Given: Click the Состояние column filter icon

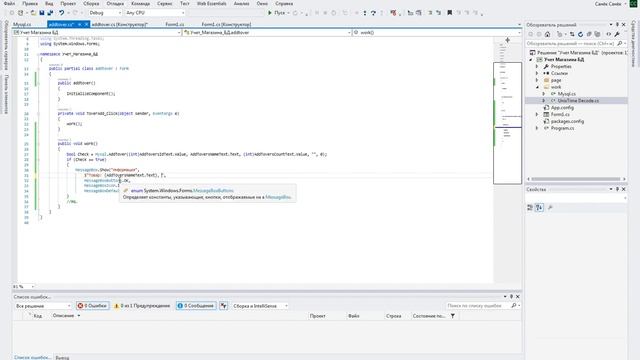Looking at the screenshot, I should (453, 316).
